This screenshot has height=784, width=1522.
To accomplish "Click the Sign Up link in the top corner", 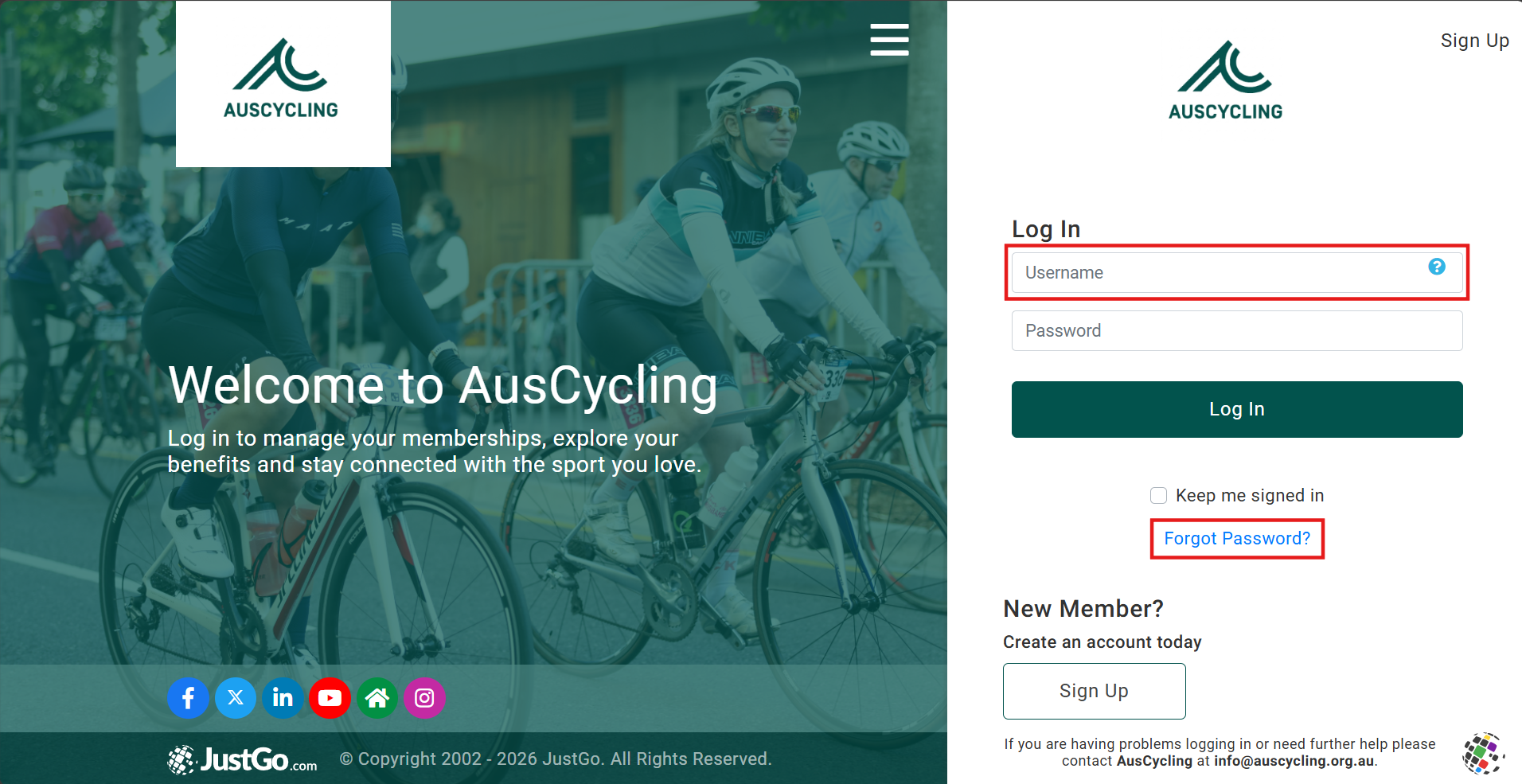I will [1475, 41].
